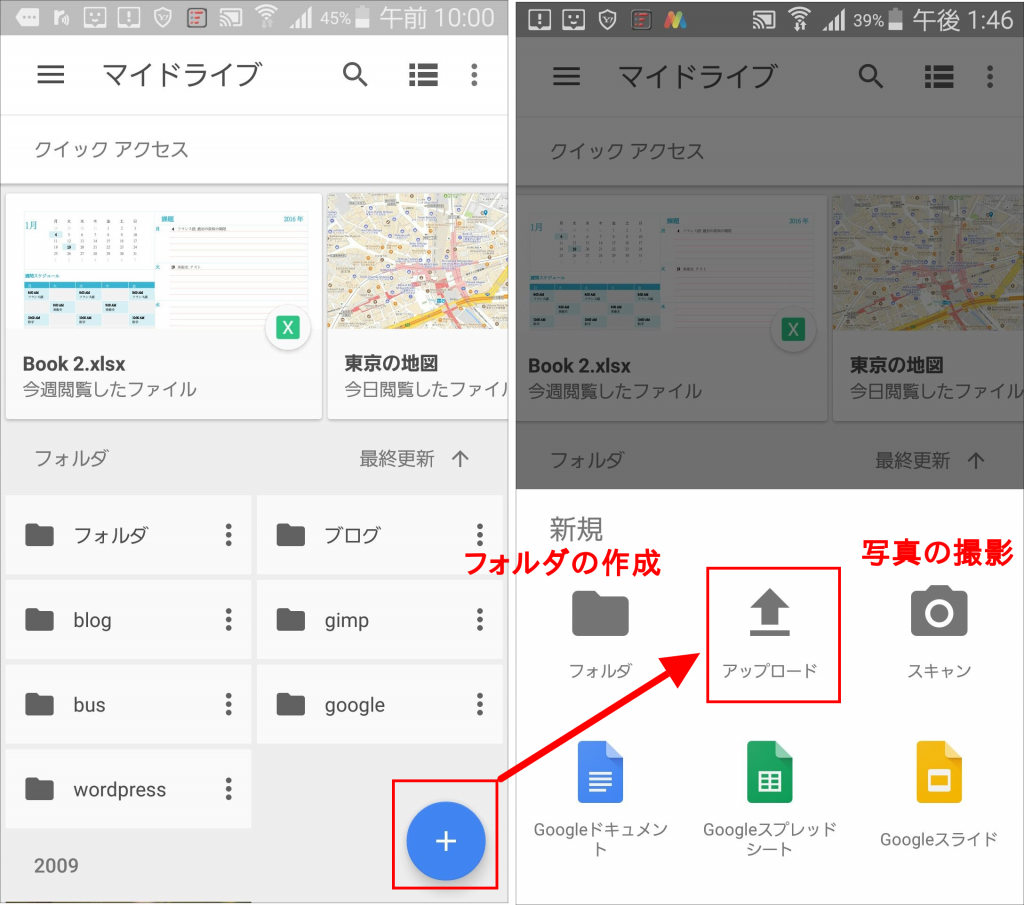Tap the wordpress folder icon
Viewport: 1024px width, 905px height.
39,789
